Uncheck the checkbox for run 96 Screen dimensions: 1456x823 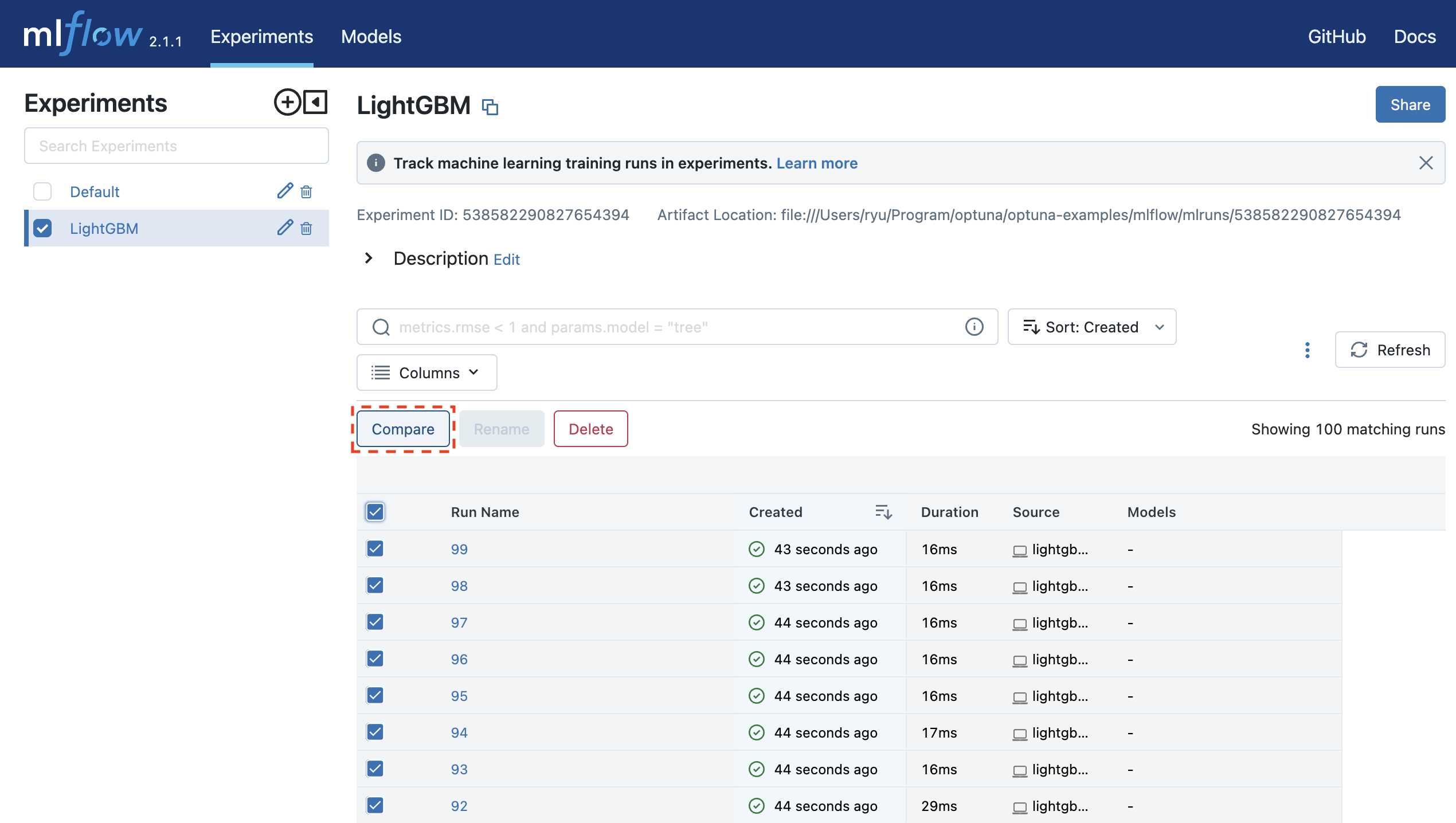tap(375, 659)
